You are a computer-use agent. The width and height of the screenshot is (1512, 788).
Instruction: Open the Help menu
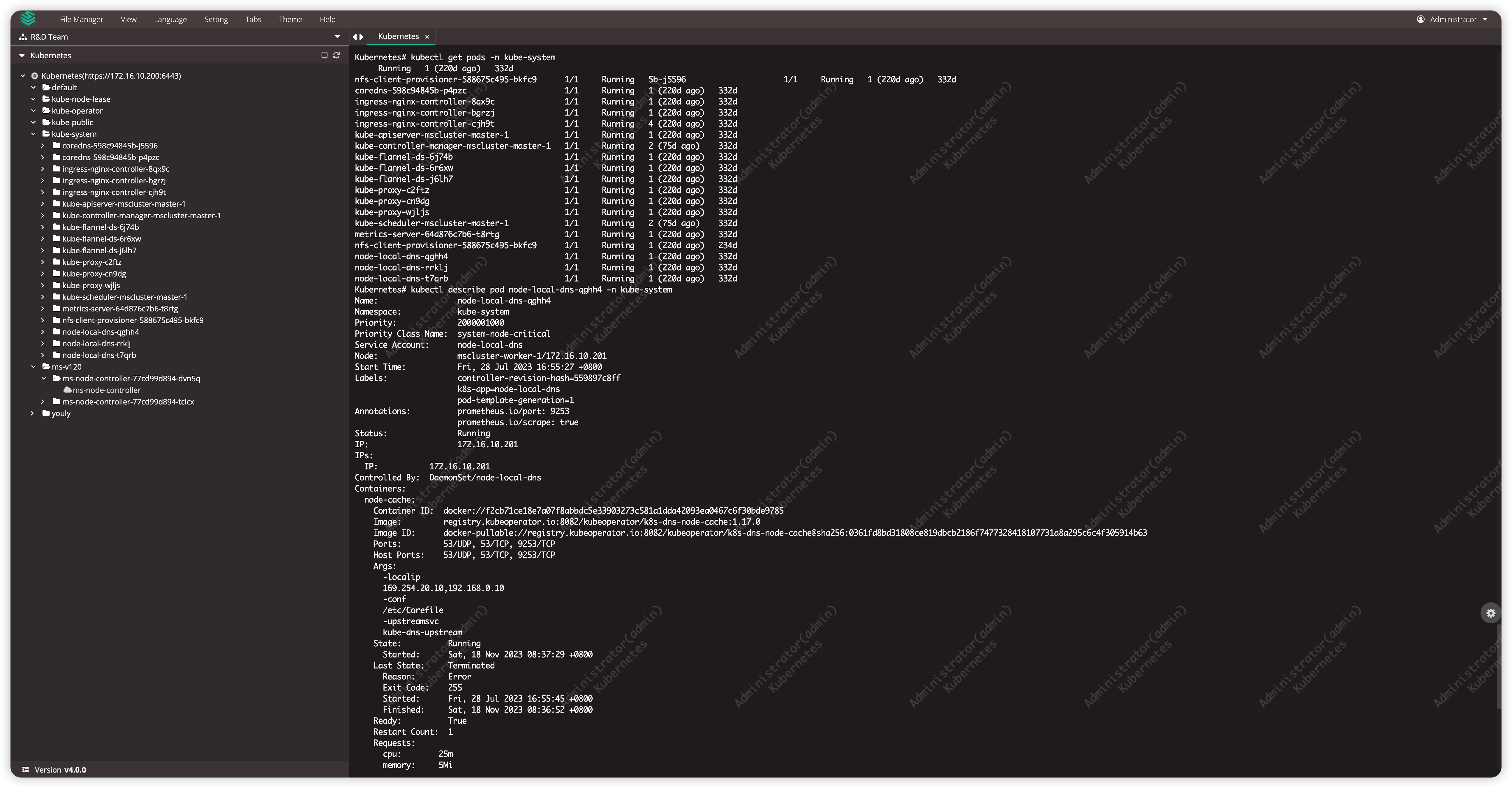327,19
